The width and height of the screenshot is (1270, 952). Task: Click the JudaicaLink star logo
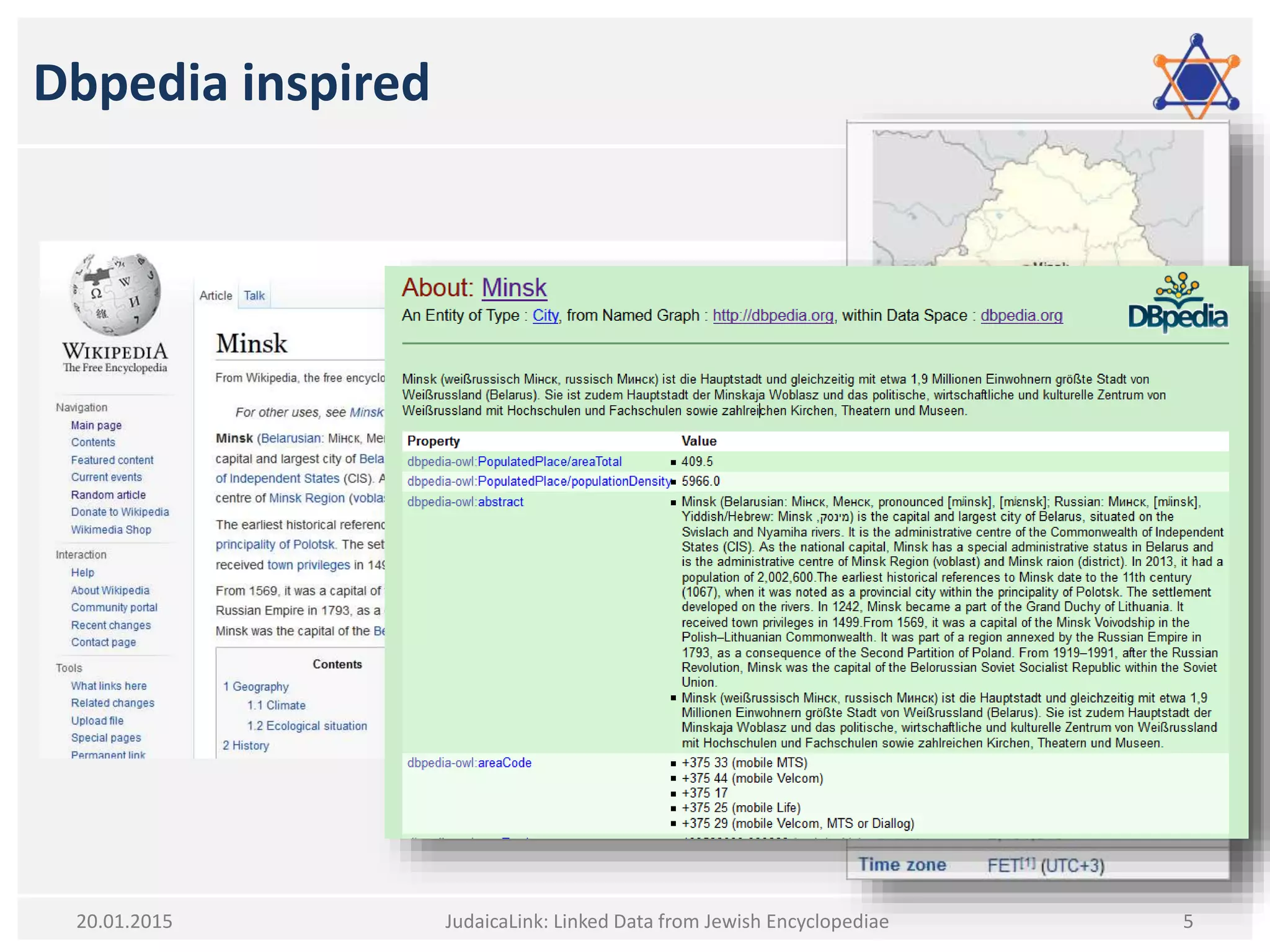coord(1196,76)
